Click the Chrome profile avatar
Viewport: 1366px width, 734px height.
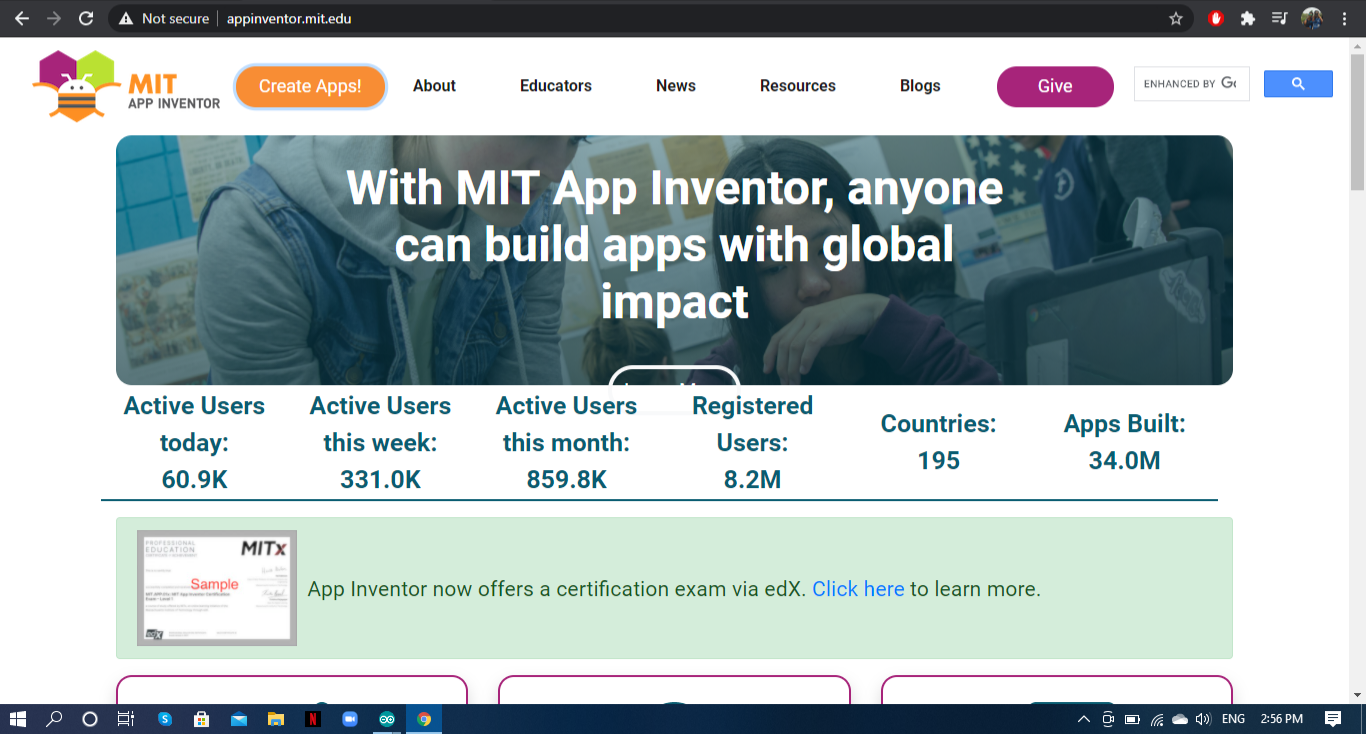1312,18
